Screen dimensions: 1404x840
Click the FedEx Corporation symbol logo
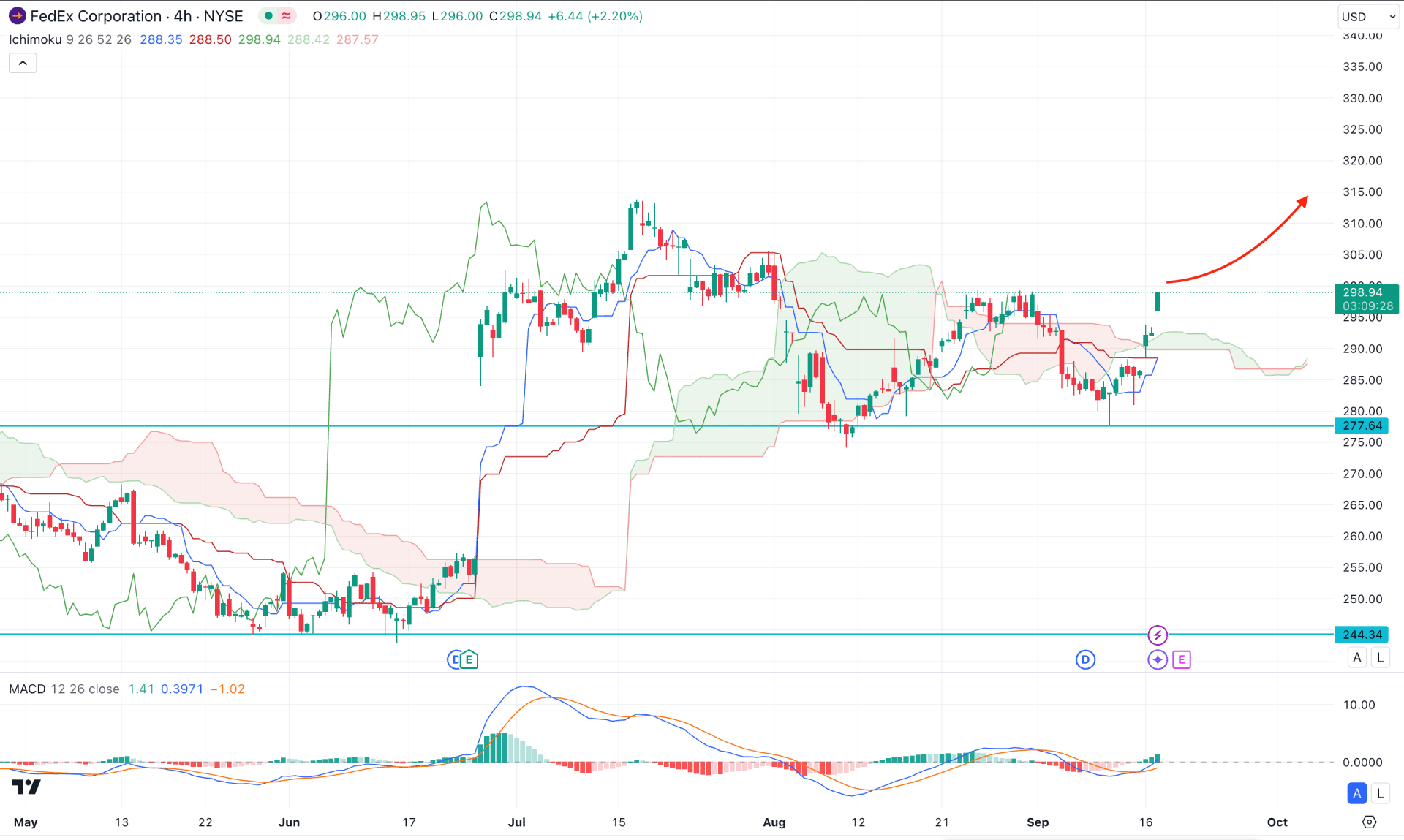[17, 15]
